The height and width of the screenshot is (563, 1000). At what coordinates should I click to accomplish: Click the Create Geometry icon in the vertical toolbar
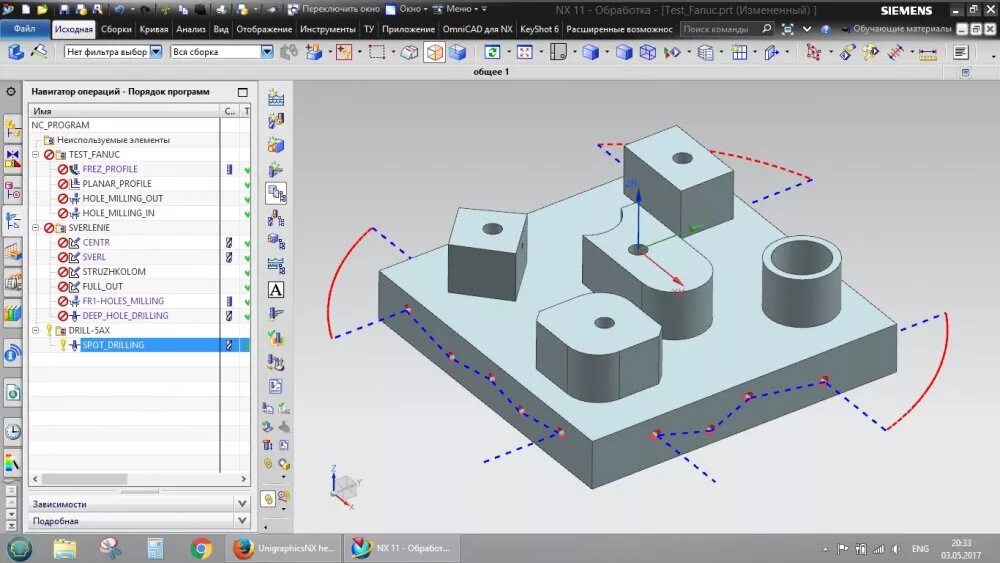click(x=276, y=145)
